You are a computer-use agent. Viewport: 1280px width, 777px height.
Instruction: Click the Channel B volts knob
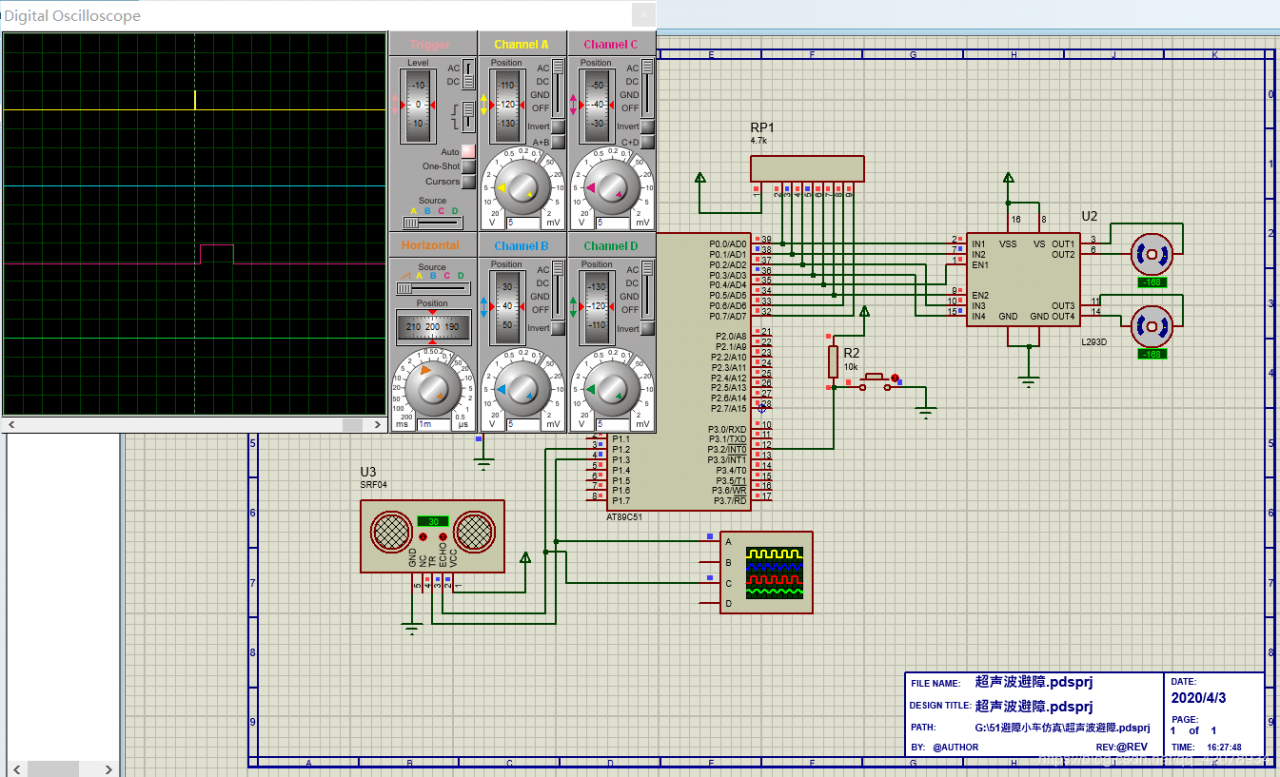point(522,388)
